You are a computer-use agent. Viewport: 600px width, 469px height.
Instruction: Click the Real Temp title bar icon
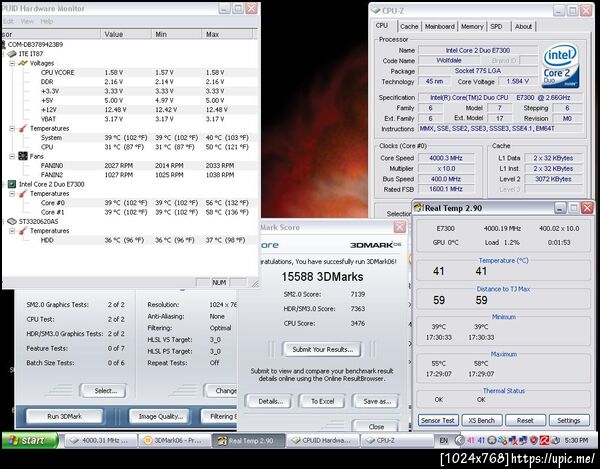tap(419, 208)
